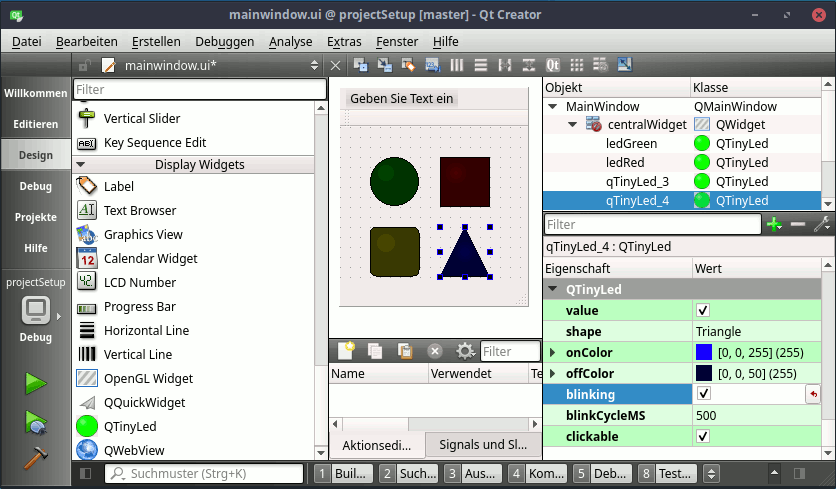The image size is (836, 489).
Task: Delete action in Action Editor
Action: click(435, 351)
